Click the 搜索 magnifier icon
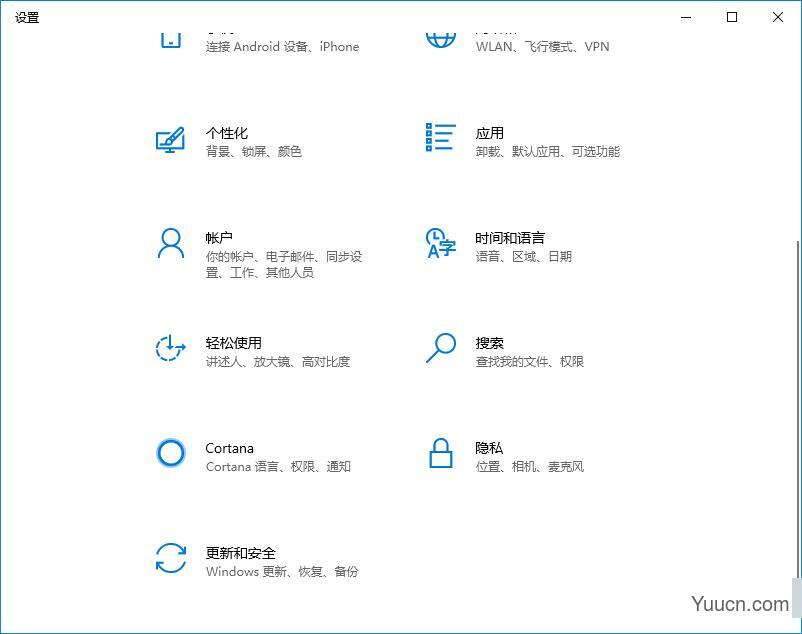 click(441, 348)
